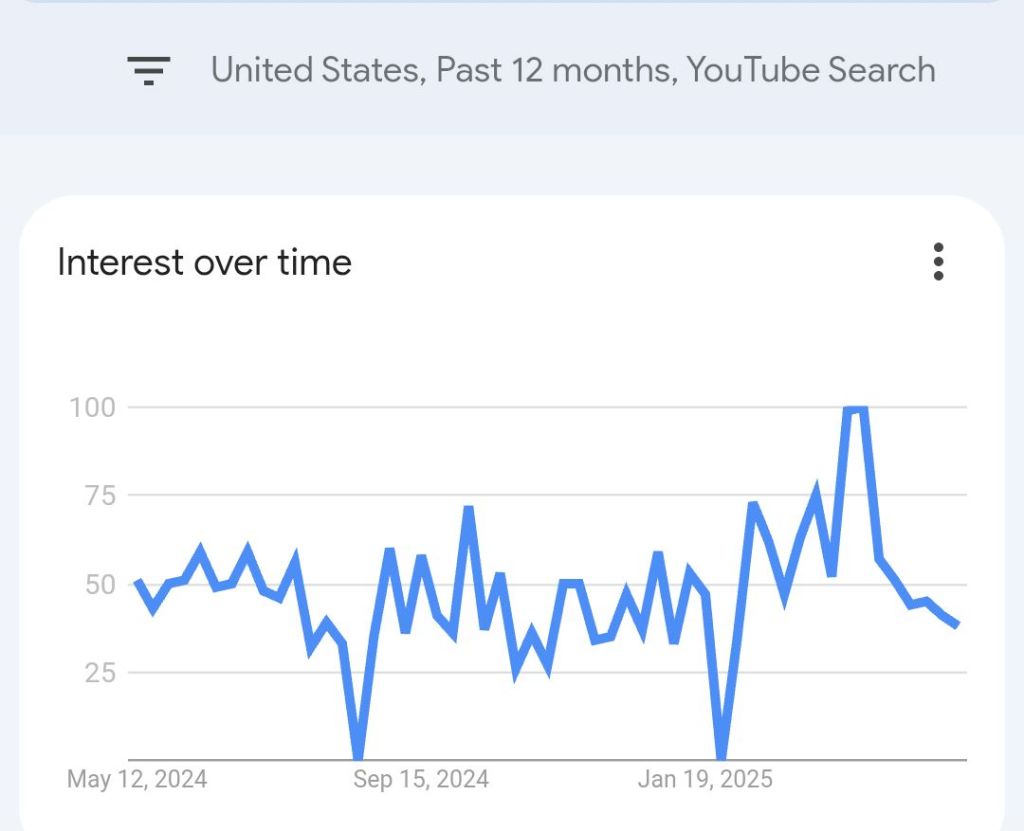Switch the YouTube Search source filter
The image size is (1024, 831).
click(811, 70)
